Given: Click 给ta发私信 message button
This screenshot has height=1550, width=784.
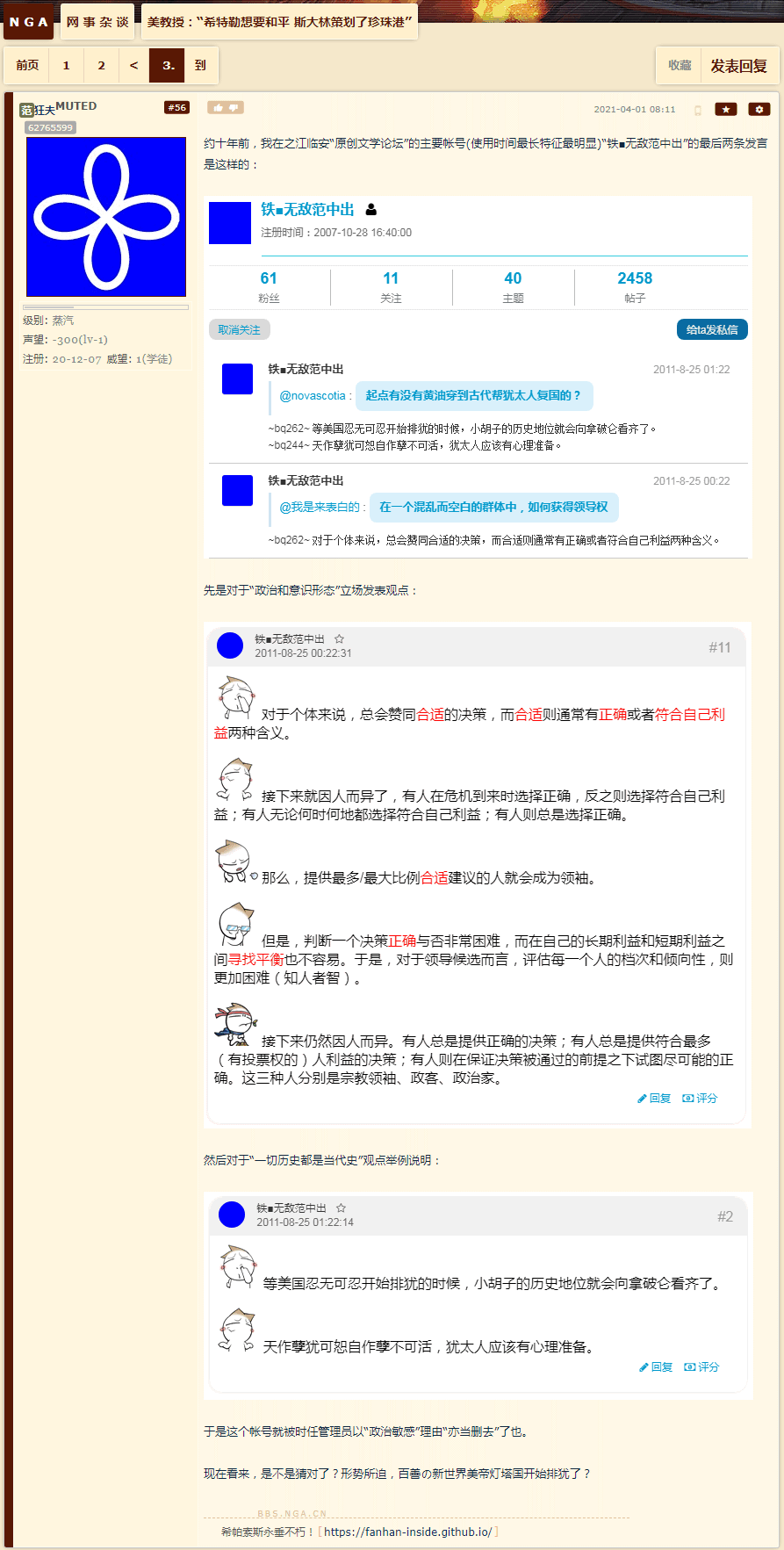Looking at the screenshot, I should click(712, 329).
